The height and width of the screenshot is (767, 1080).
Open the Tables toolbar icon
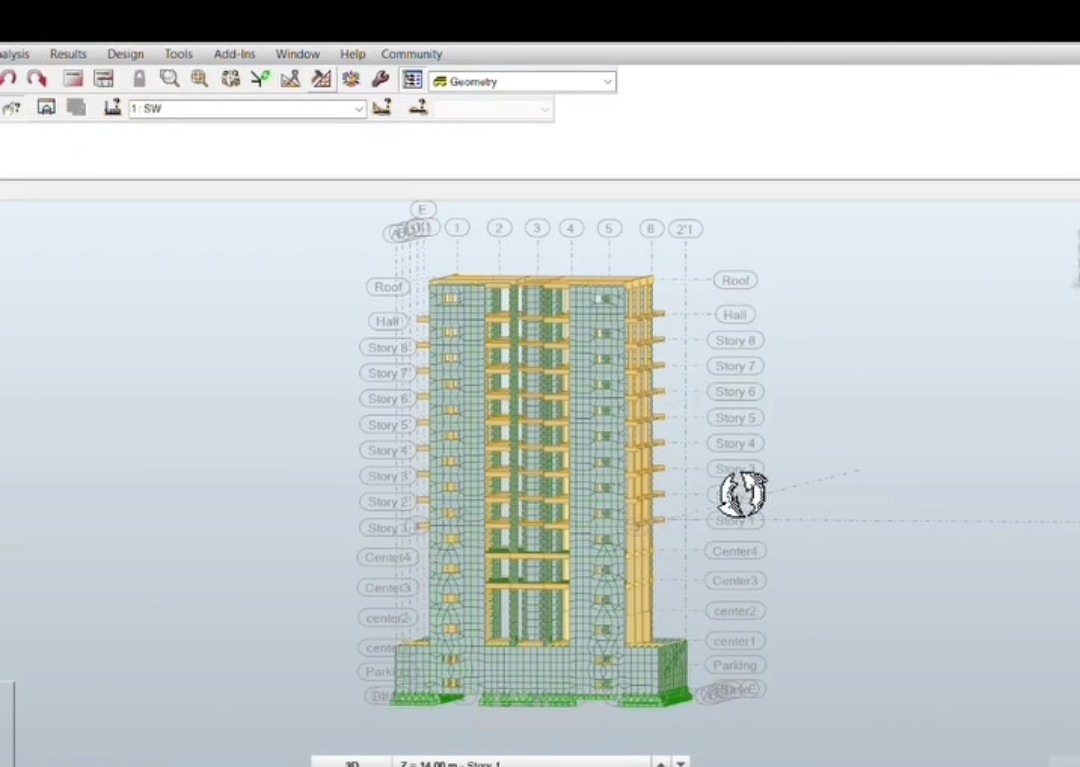pyautogui.click(x=104, y=79)
